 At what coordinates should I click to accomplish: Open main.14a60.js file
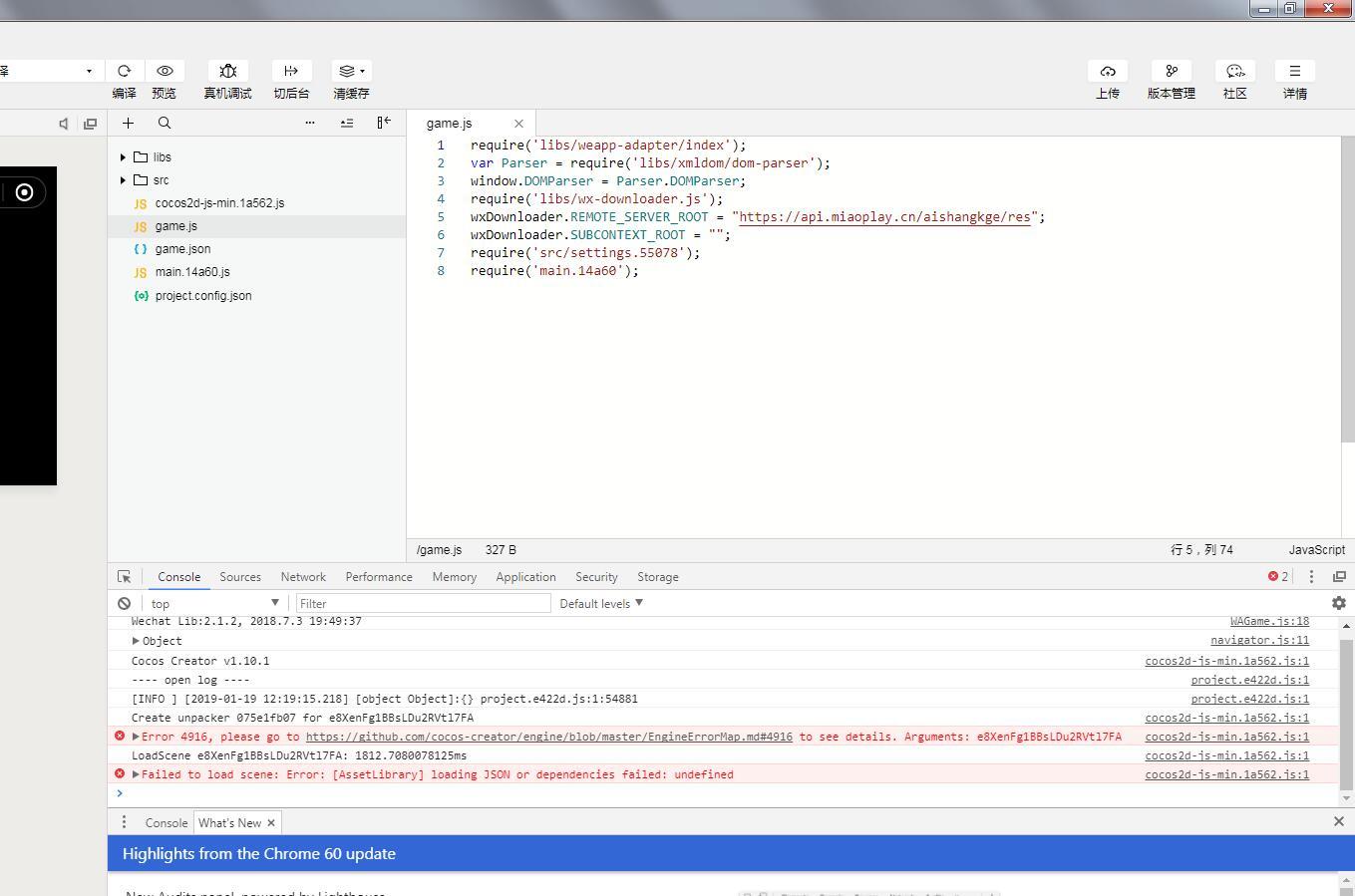click(192, 272)
